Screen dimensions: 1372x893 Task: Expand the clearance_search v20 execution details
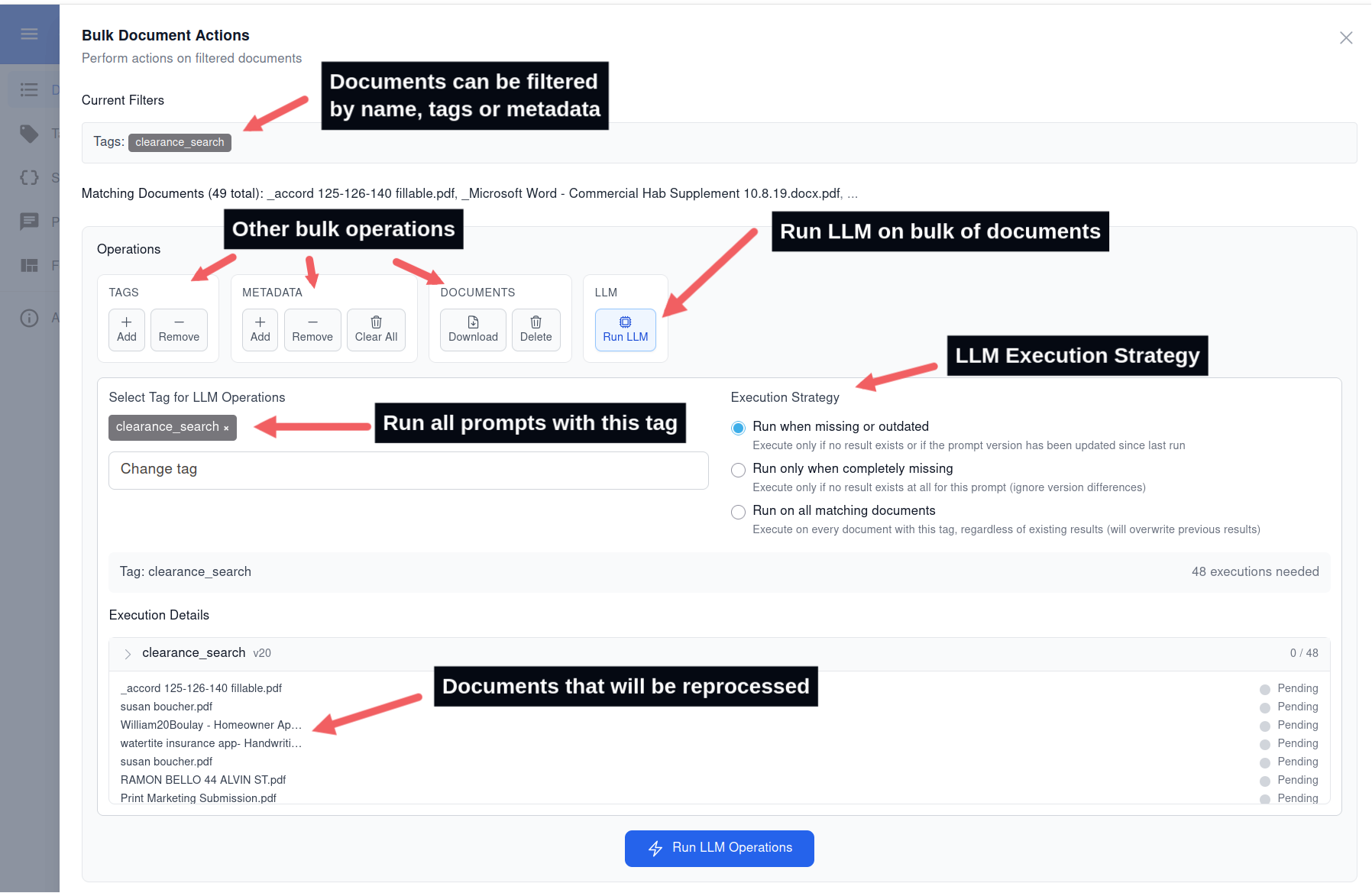[x=128, y=654]
